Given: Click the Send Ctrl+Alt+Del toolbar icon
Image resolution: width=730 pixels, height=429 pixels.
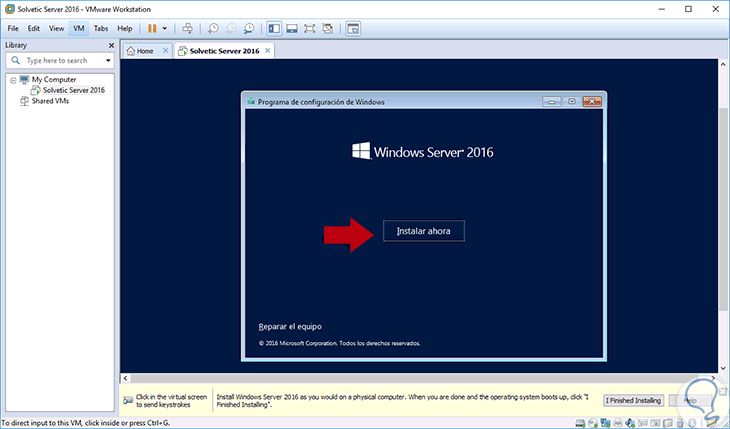Looking at the screenshot, I should pyautogui.click(x=188, y=28).
